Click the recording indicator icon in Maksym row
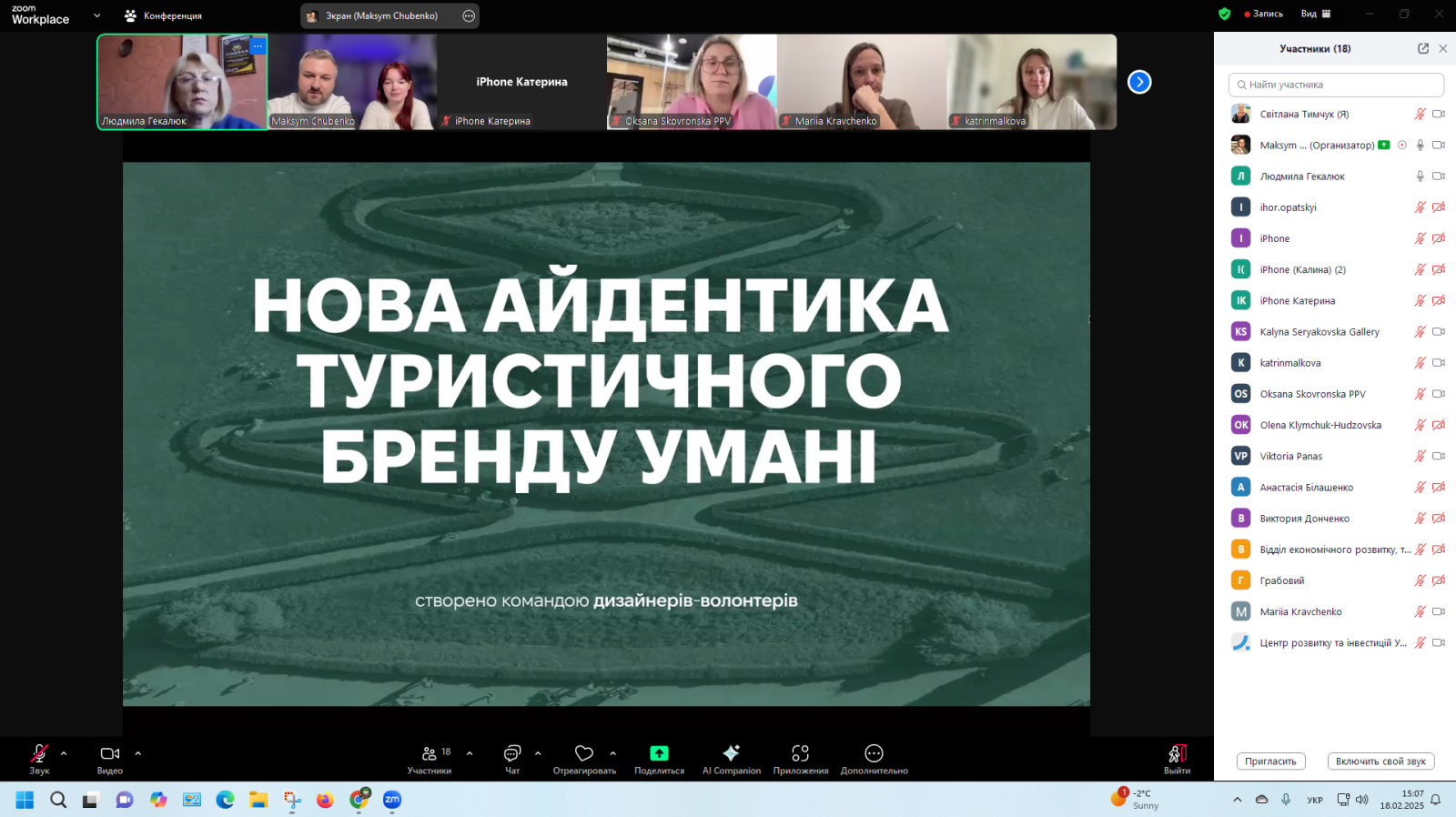 coord(1402,145)
